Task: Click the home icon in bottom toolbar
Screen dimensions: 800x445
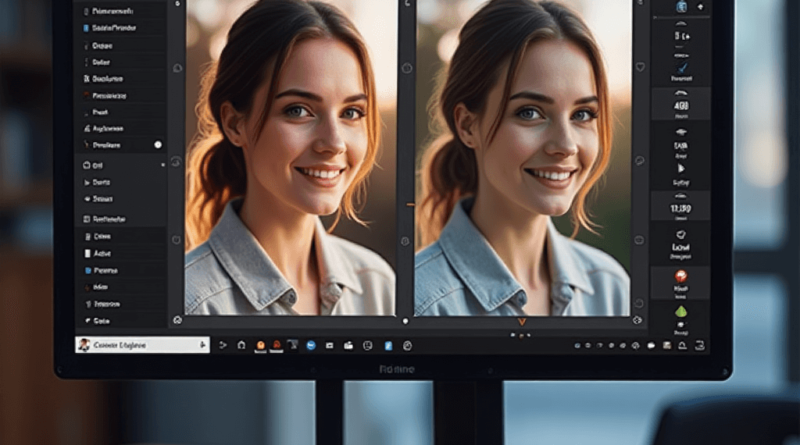Action: (241, 345)
